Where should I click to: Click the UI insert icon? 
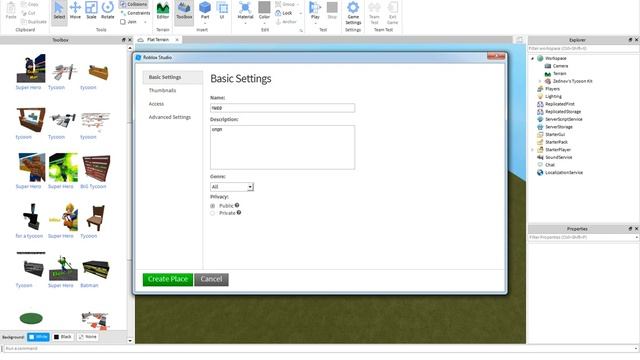[x=222, y=10]
